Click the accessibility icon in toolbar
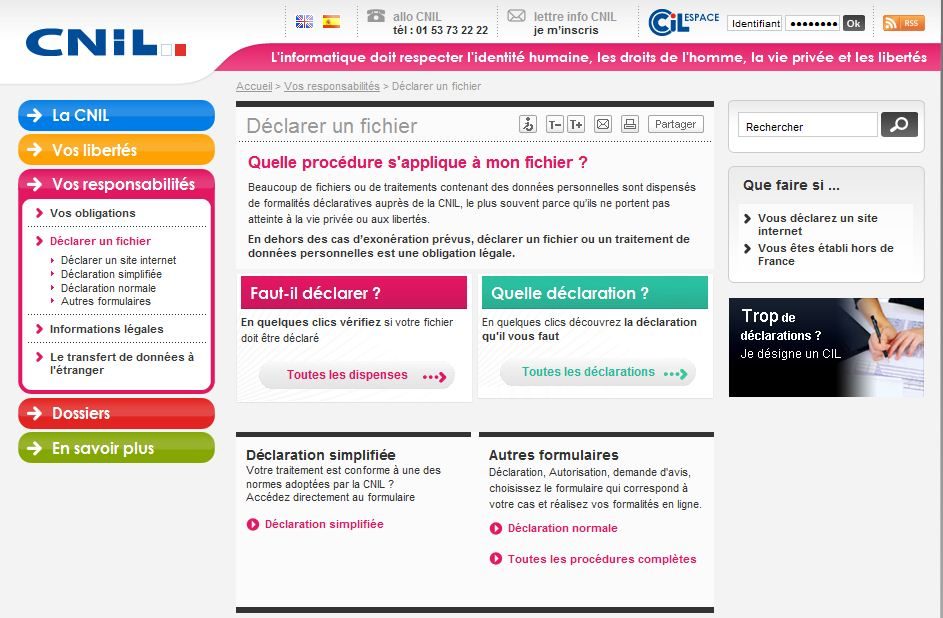The image size is (943, 618). point(528,124)
